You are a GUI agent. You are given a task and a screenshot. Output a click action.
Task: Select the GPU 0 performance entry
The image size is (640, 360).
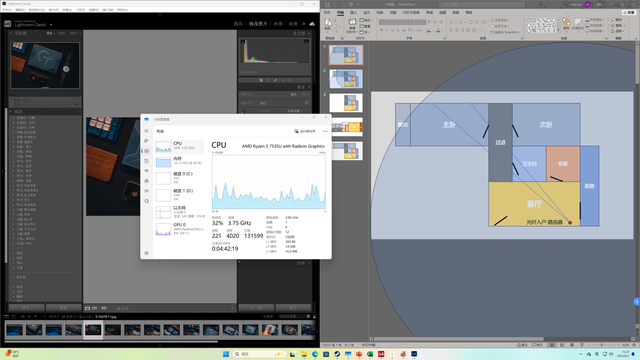click(180, 229)
